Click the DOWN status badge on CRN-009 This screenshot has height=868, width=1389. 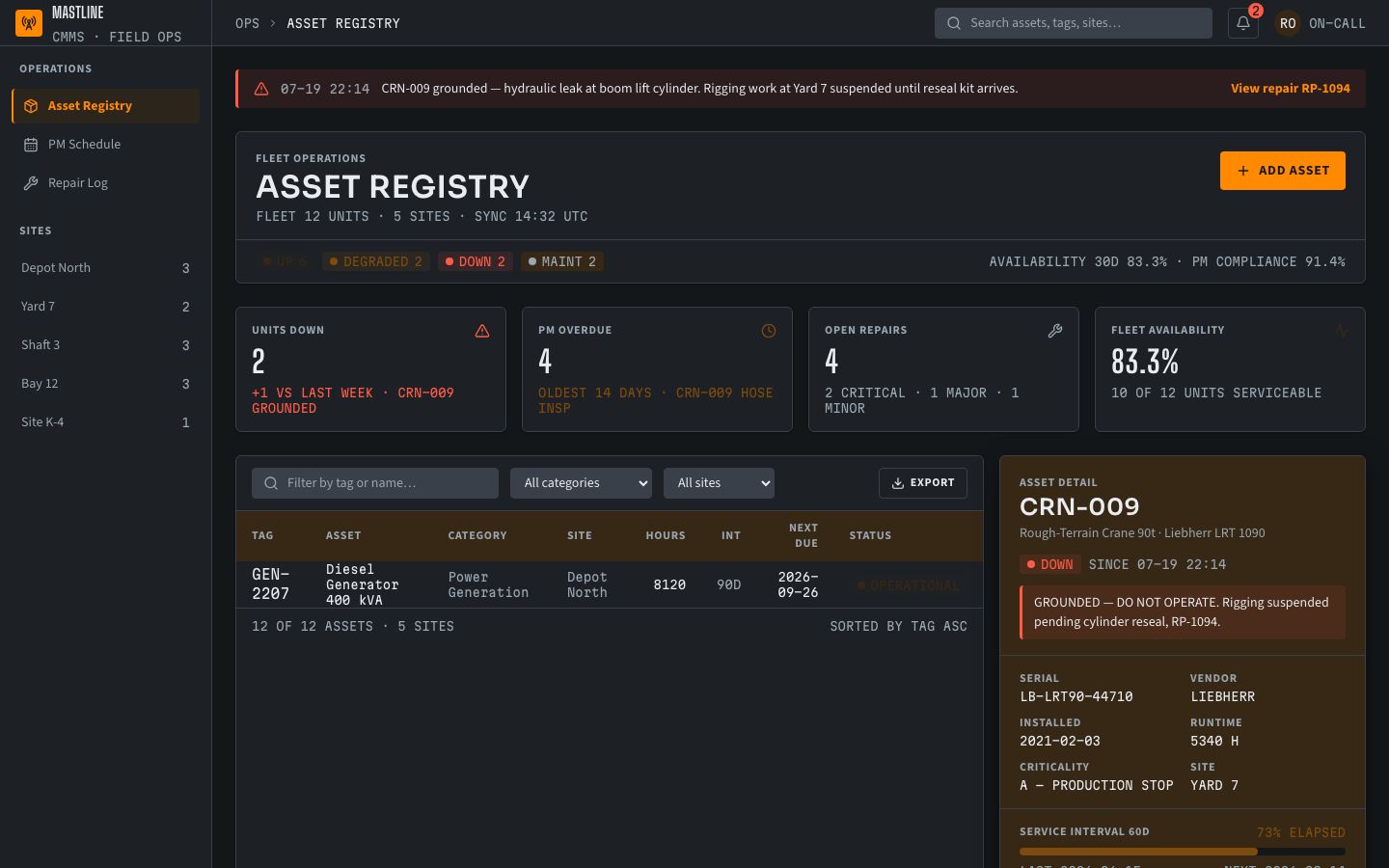1049,564
